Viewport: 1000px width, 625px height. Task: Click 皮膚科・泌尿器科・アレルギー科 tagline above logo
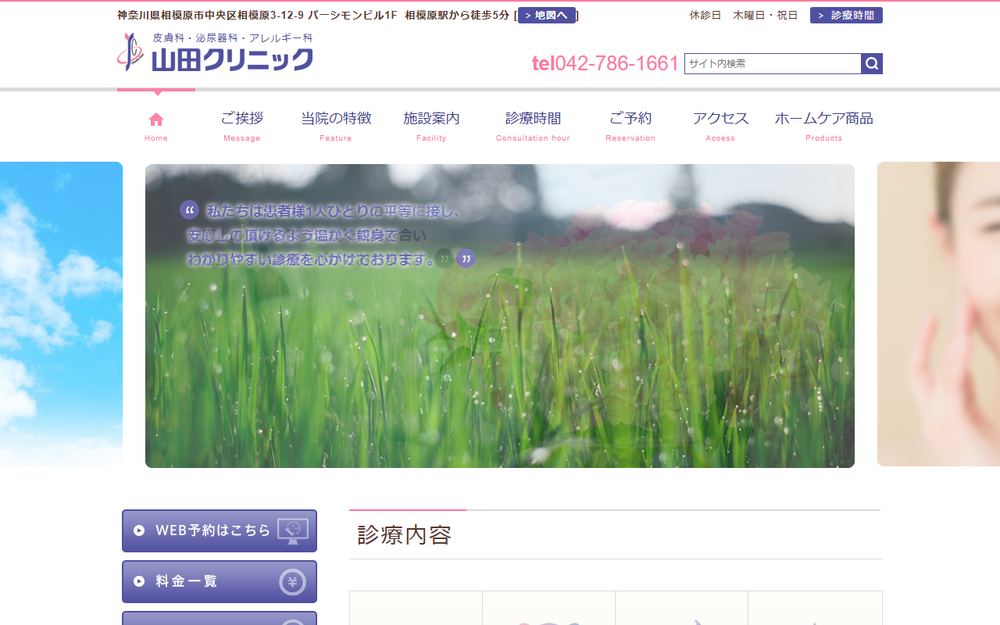coord(232,38)
